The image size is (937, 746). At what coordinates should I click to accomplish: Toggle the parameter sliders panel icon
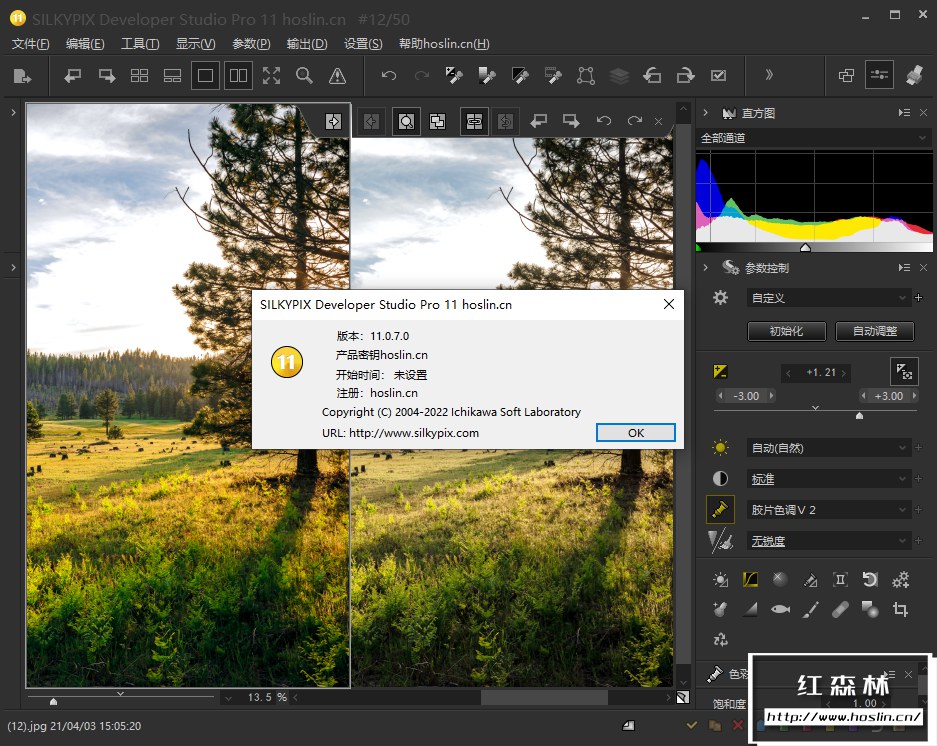point(879,75)
